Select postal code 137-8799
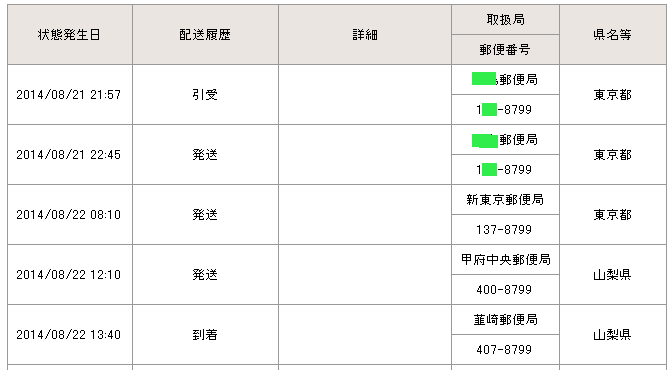The height and width of the screenshot is (370, 672). (504, 230)
